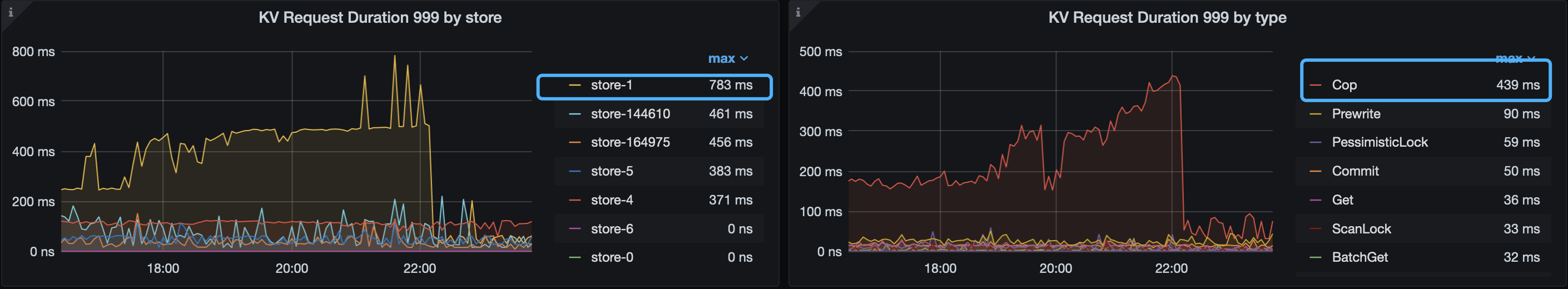This screenshot has height=289, width=1568.
Task: Toggle the store-164975 series
Action: 630,142
